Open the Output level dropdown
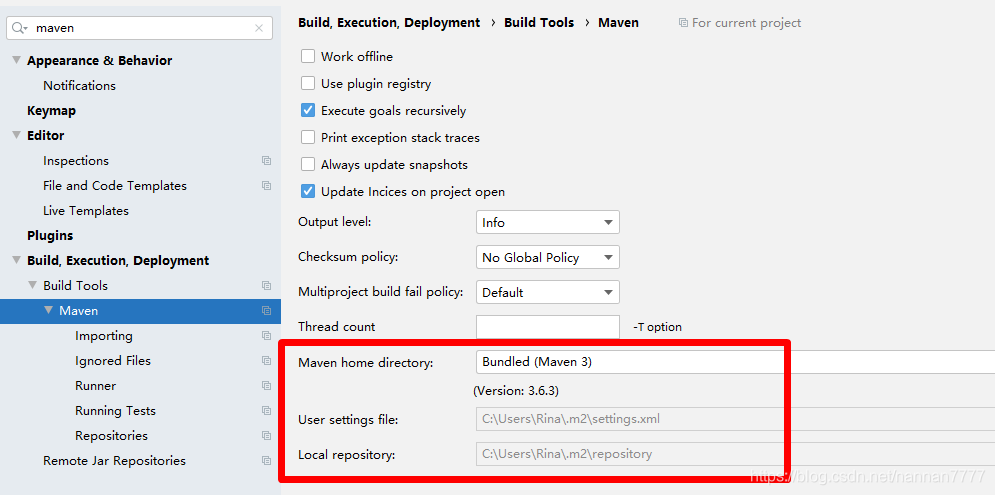Screen dimensions: 995x495 (x=548, y=222)
